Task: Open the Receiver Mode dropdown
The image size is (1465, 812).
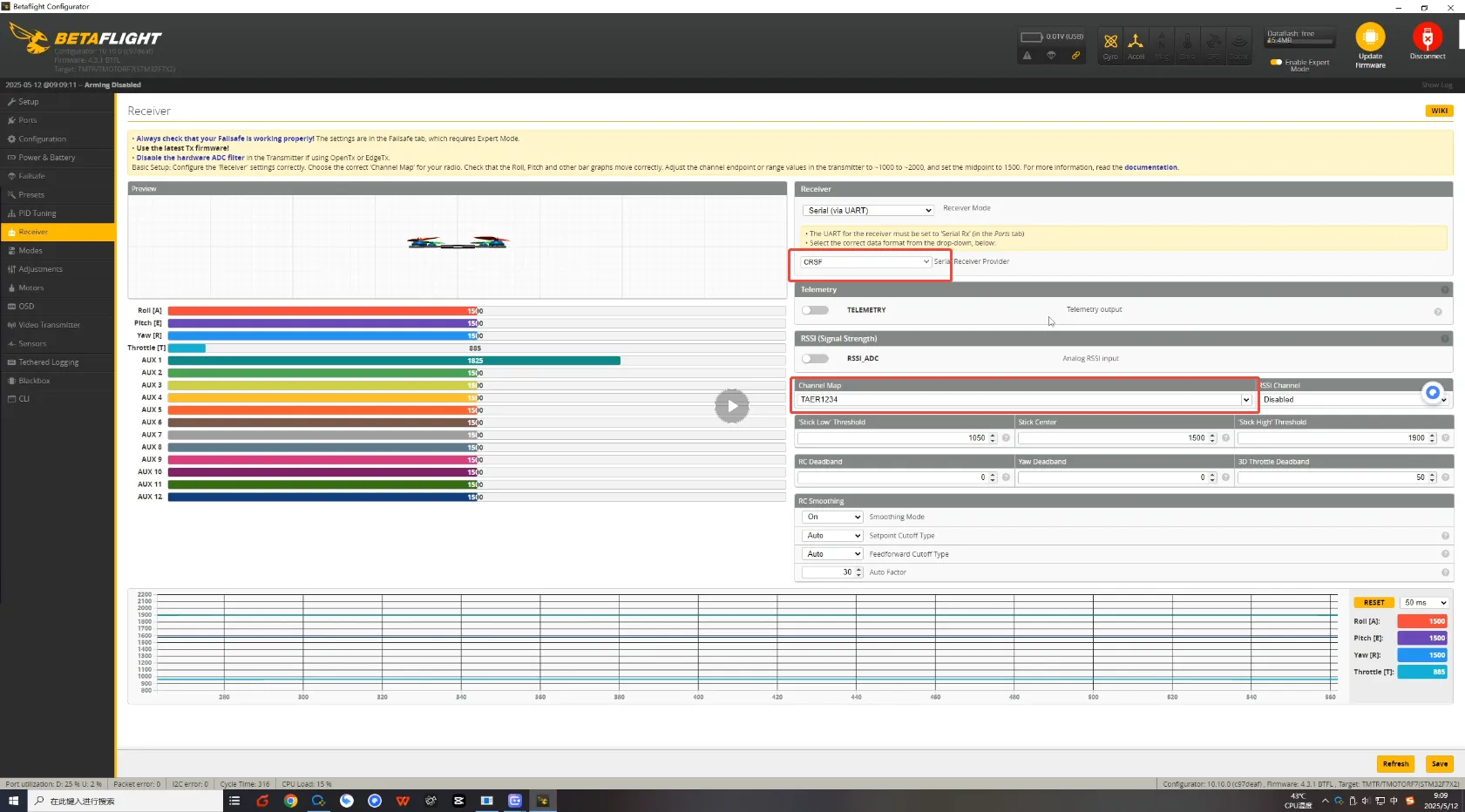Action: [868, 210]
